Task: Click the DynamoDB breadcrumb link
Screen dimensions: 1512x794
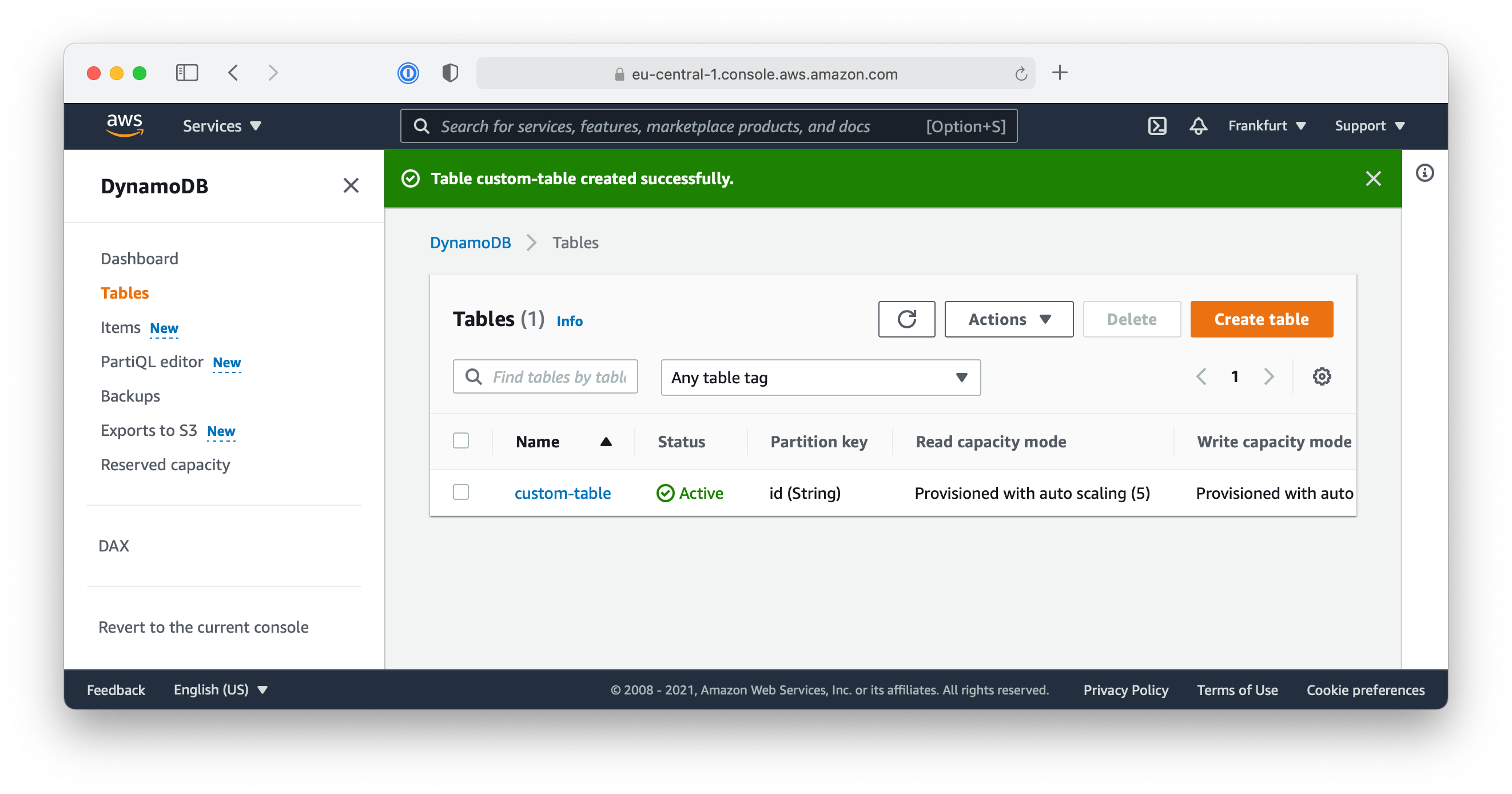Action: click(470, 243)
